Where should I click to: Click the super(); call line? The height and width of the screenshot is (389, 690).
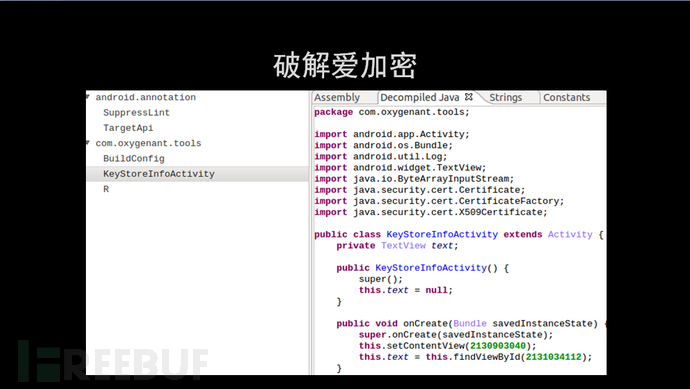coord(381,279)
